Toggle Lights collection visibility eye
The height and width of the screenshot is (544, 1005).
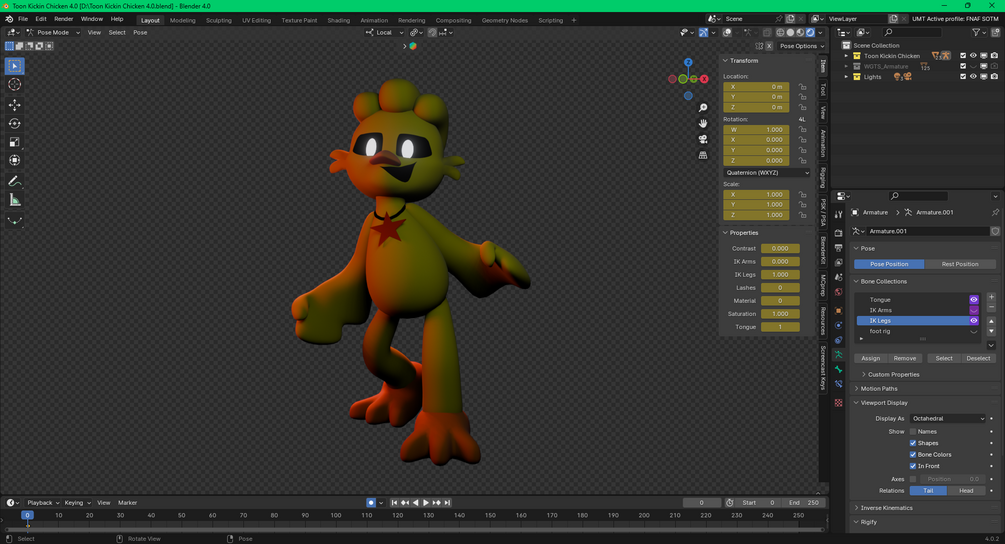tap(973, 77)
